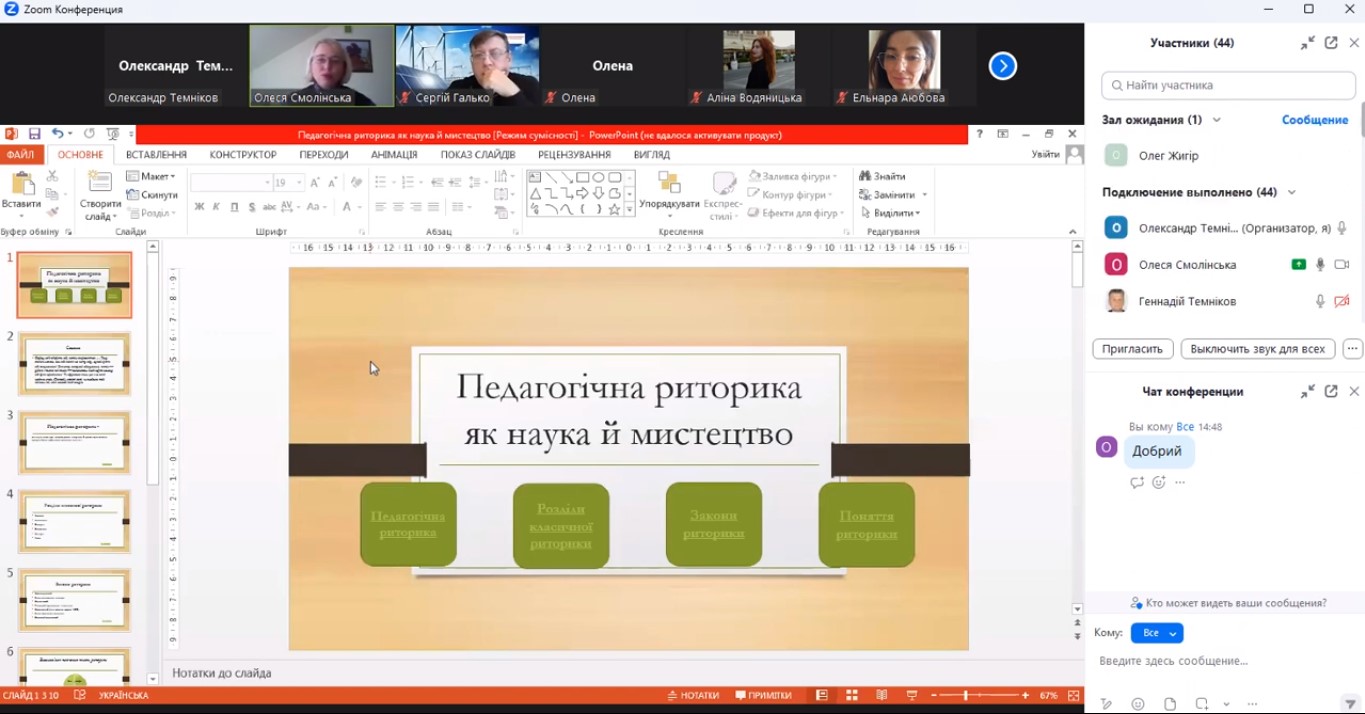Expand the Макет layout dropdown
The height and width of the screenshot is (714, 1365).
coord(151,176)
